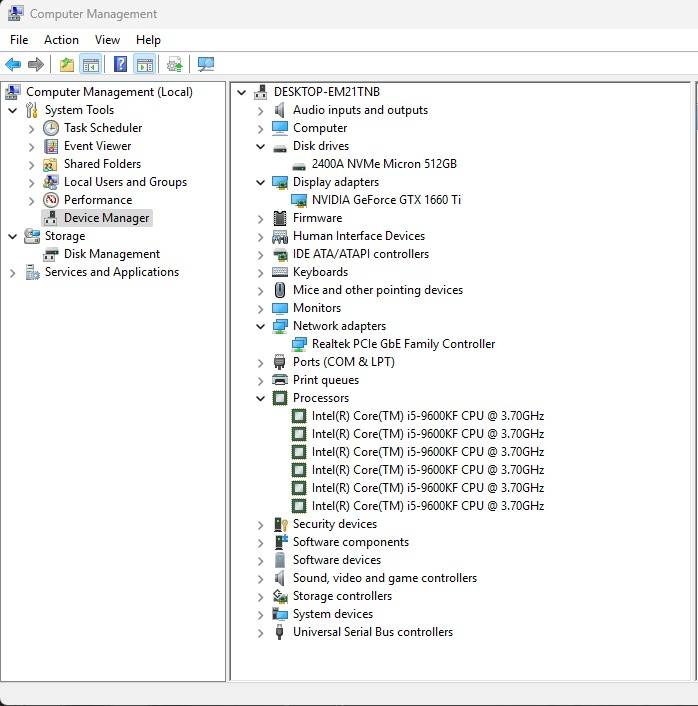Click the Up One Level folder icon
Image resolution: width=698 pixels, height=706 pixels.
[66, 65]
